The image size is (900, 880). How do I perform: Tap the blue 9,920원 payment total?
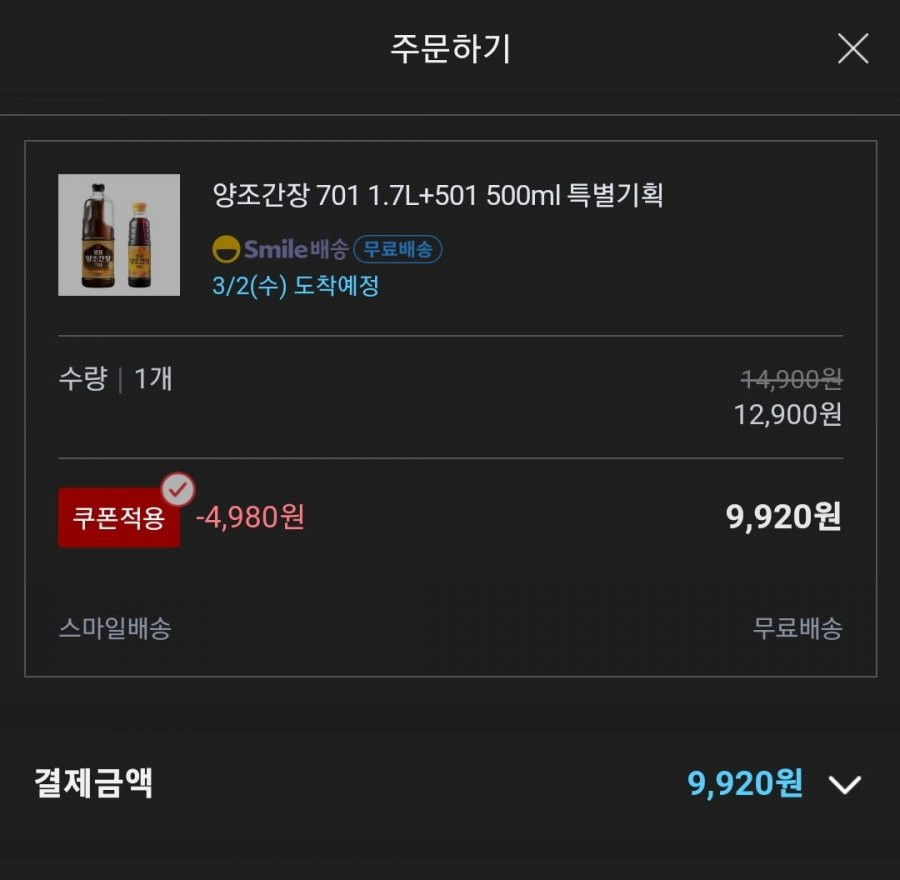745,783
